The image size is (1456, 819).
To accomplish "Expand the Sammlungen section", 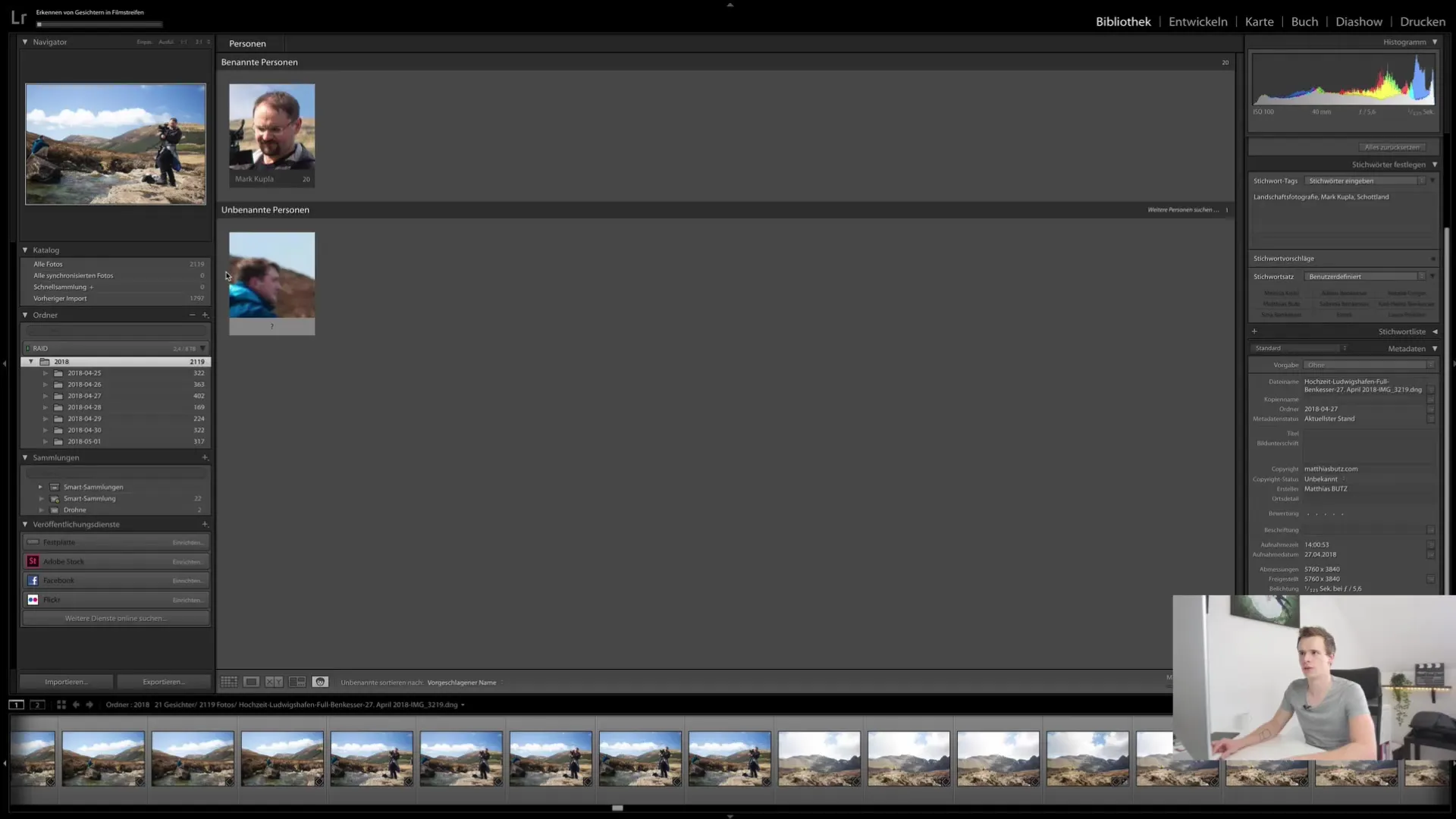I will point(24,457).
